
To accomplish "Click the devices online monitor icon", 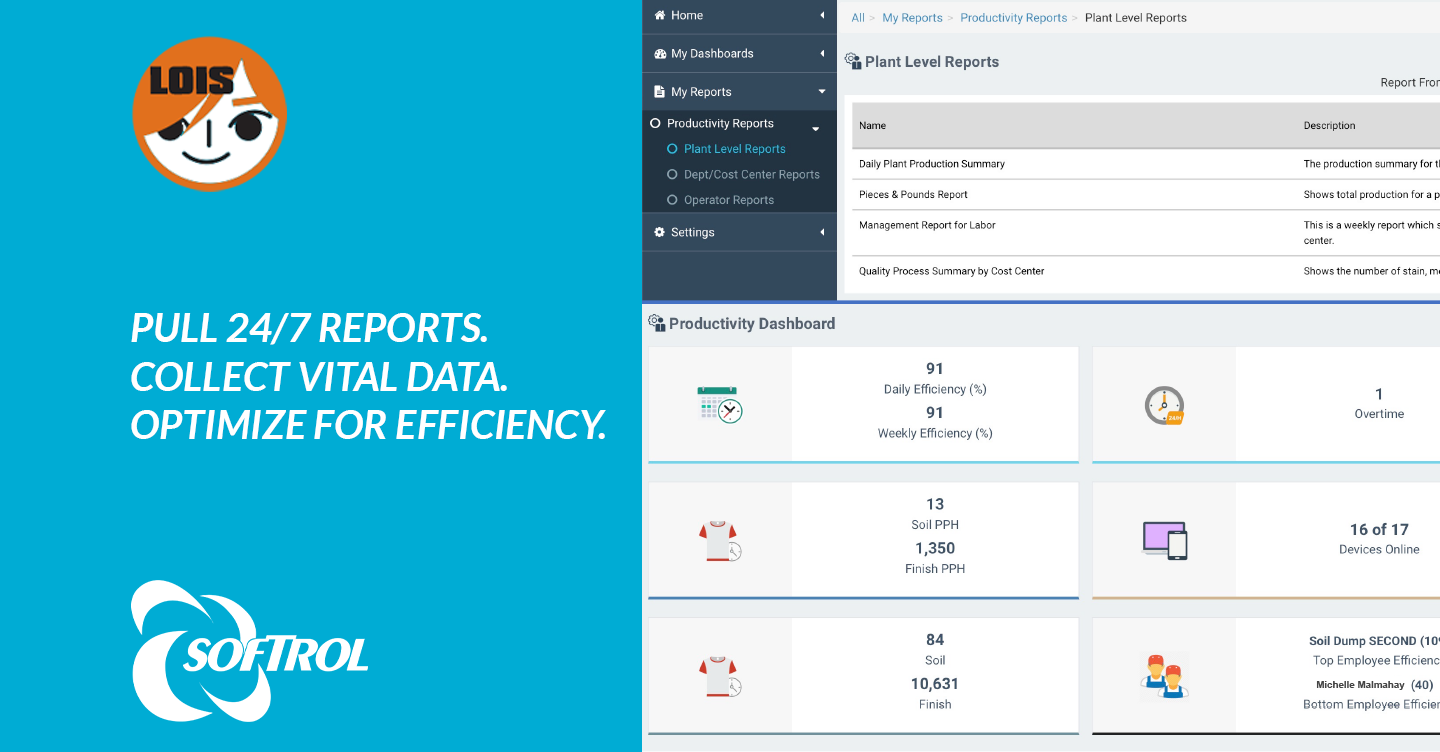I will [x=1164, y=540].
